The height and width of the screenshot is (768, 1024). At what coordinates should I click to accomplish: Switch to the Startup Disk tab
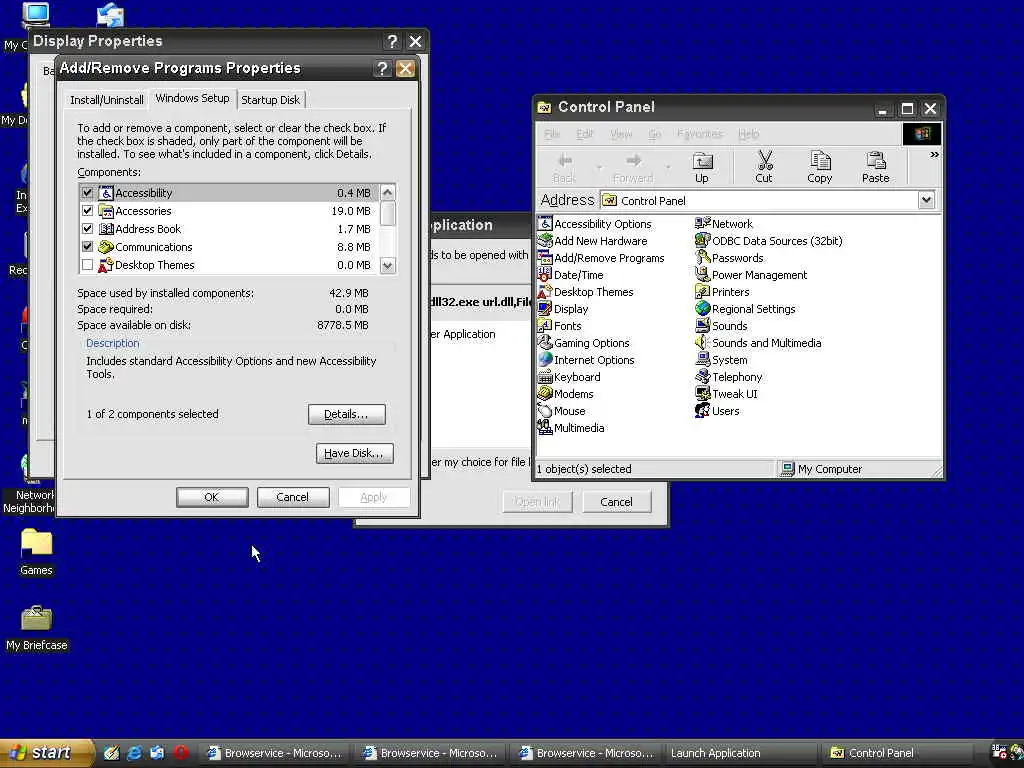click(x=270, y=100)
